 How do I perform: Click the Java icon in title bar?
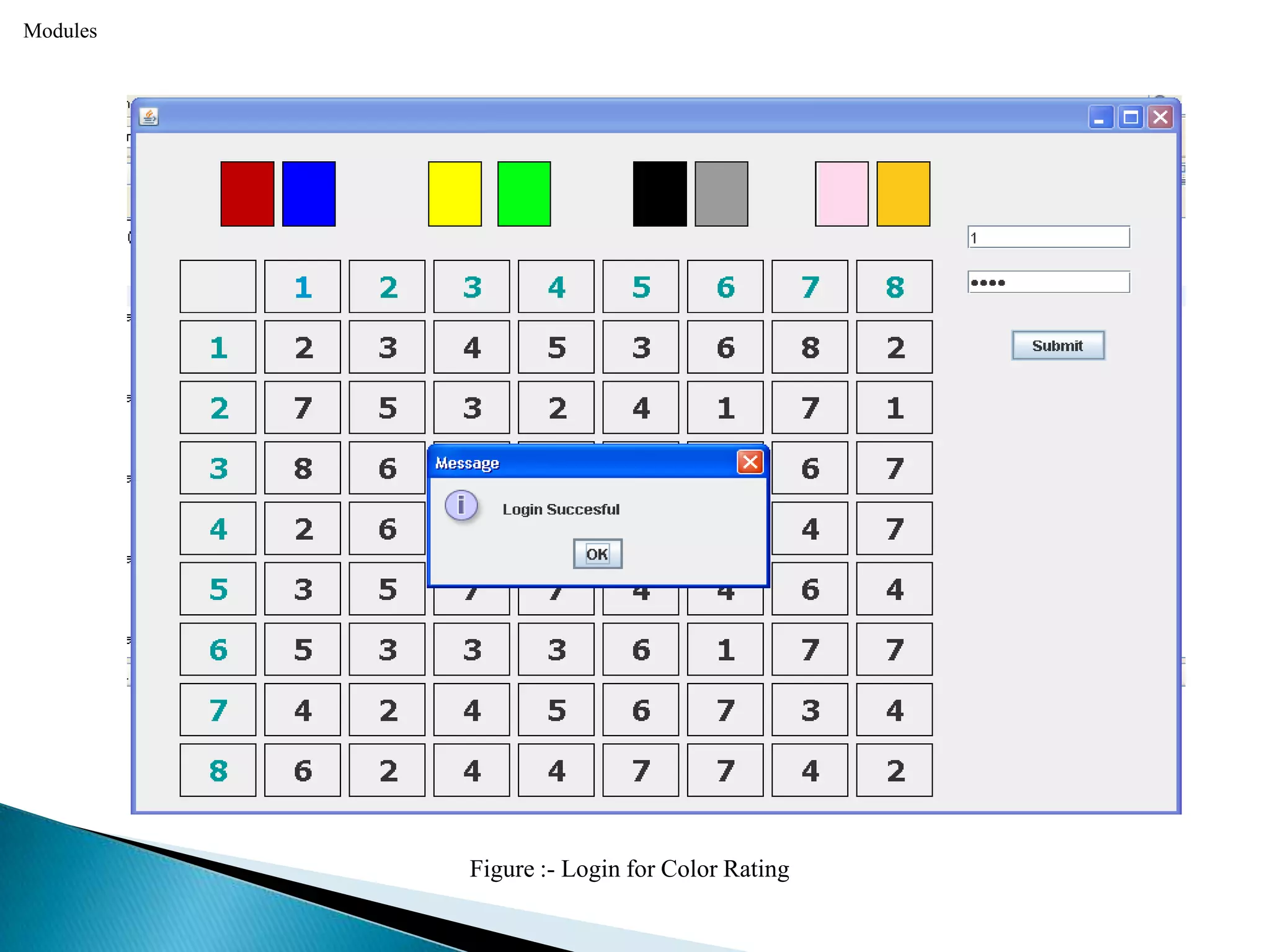tap(149, 117)
